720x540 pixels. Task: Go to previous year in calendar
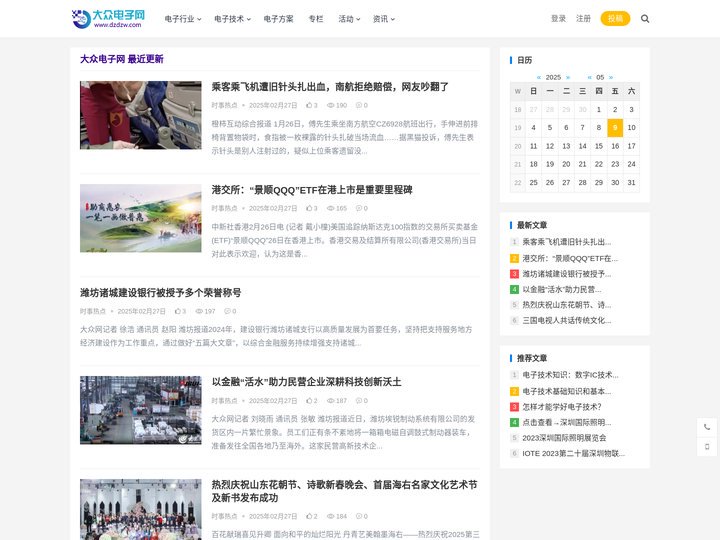click(x=539, y=77)
